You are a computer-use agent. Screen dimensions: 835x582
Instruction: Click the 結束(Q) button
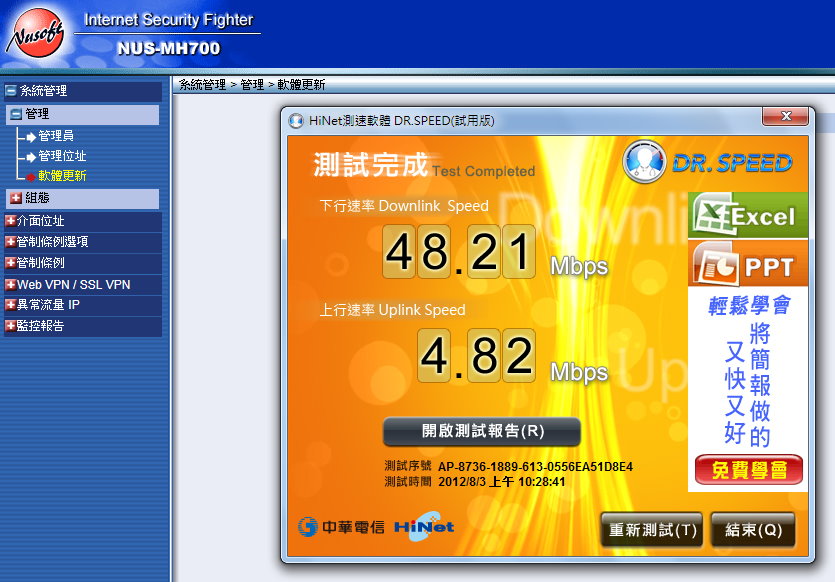coord(754,530)
